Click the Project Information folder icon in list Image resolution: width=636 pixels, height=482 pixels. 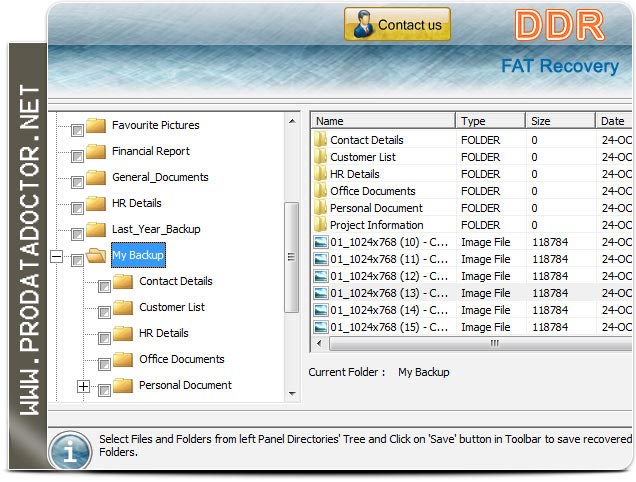320,225
